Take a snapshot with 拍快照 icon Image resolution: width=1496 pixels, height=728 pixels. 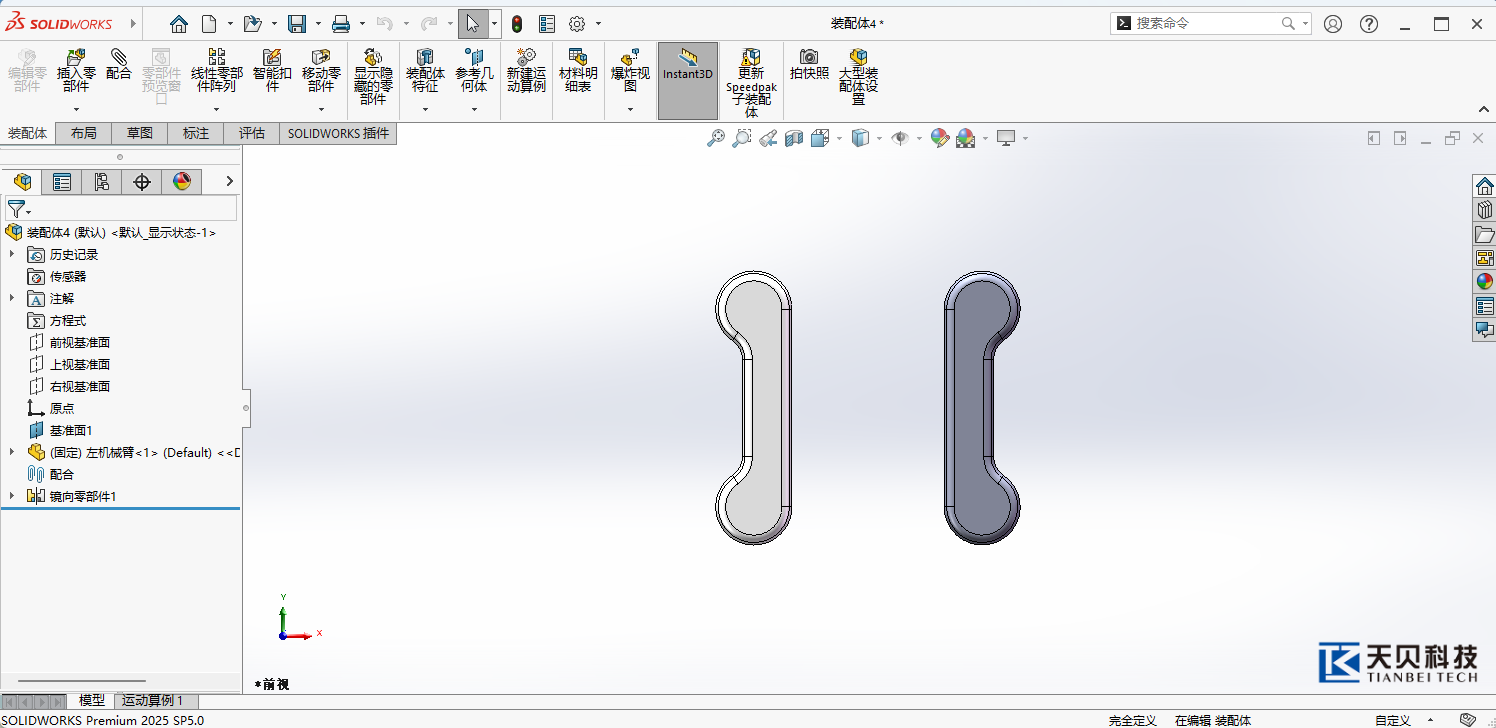809,58
